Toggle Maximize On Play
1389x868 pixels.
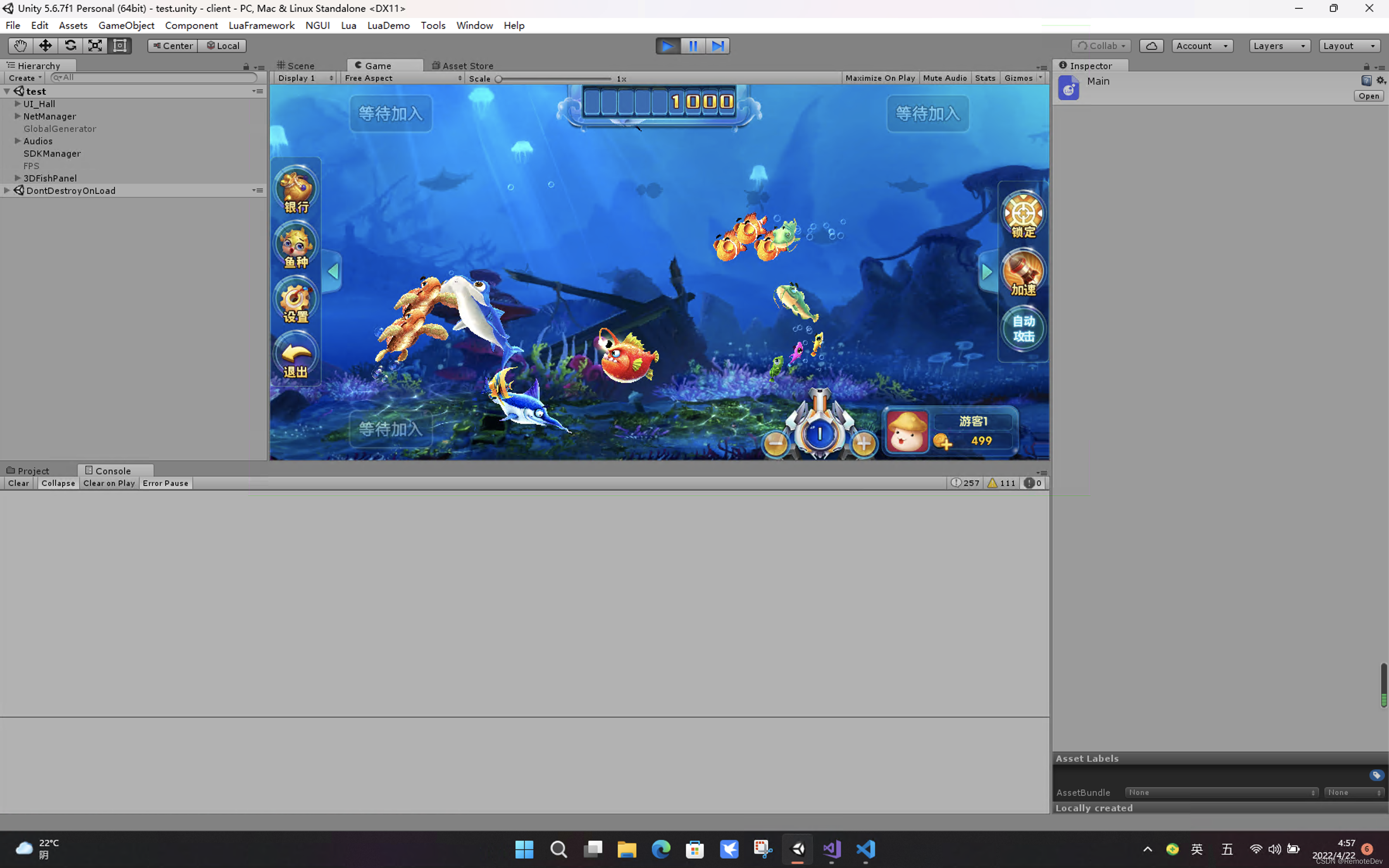880,78
